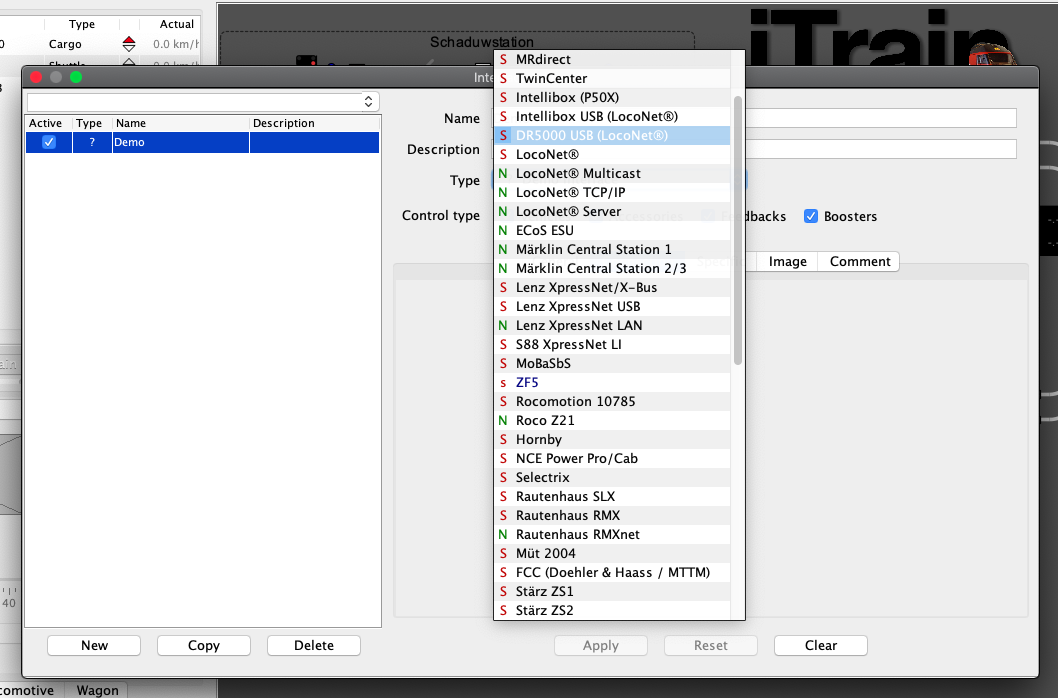The image size is (1058, 698).
Task: Select the Demo row name cell
Action: (x=181, y=142)
